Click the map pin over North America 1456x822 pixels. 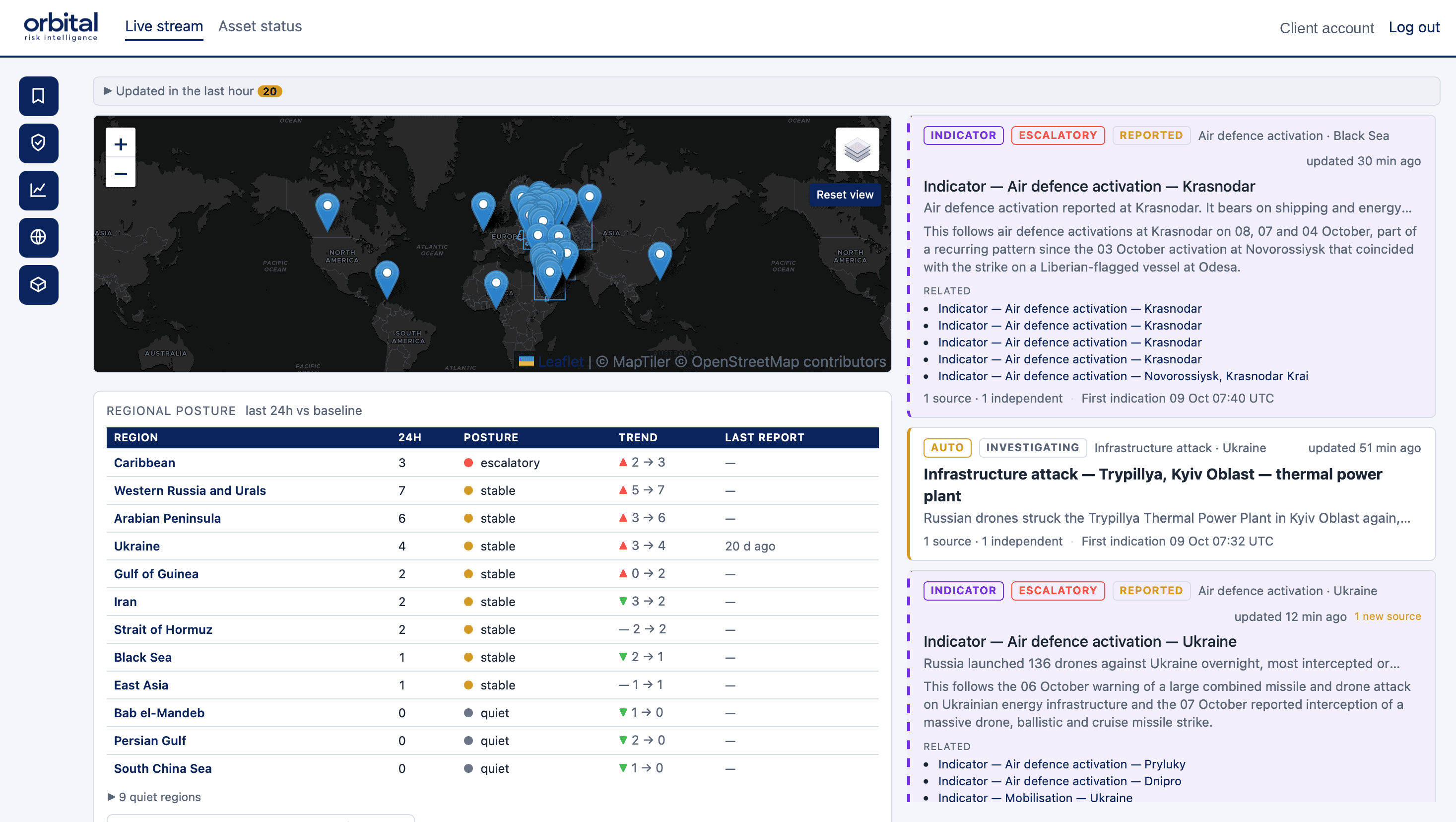coord(327,212)
